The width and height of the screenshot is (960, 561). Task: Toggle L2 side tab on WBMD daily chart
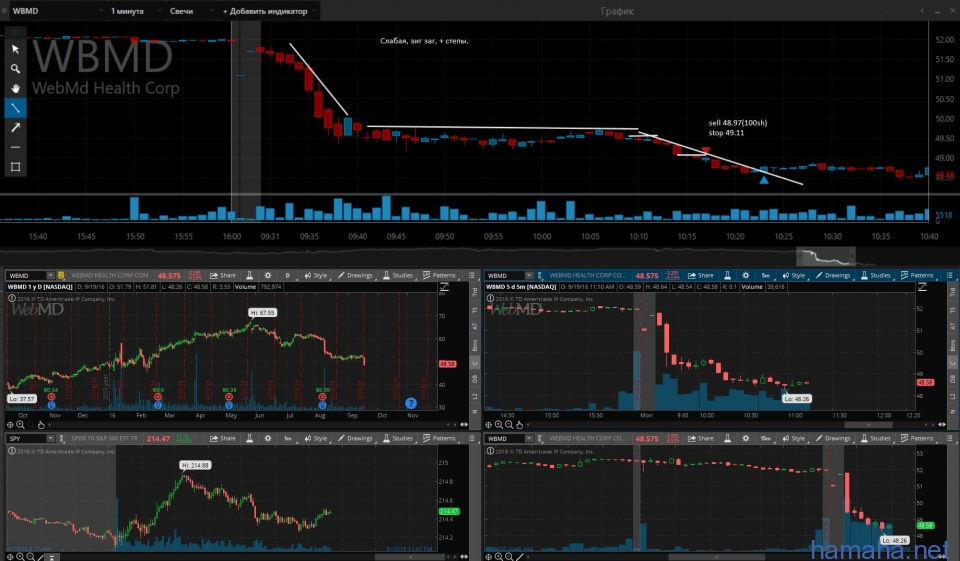click(x=474, y=396)
